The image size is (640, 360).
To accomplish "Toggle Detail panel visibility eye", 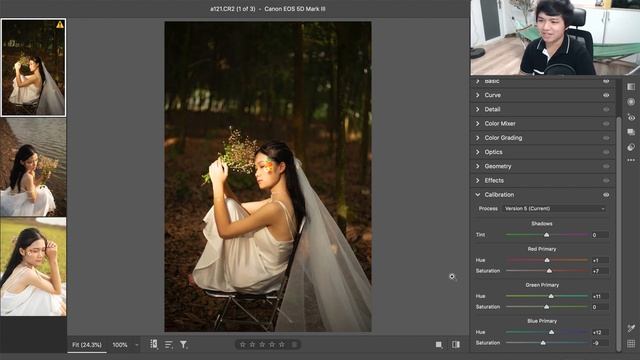I will click(606, 109).
